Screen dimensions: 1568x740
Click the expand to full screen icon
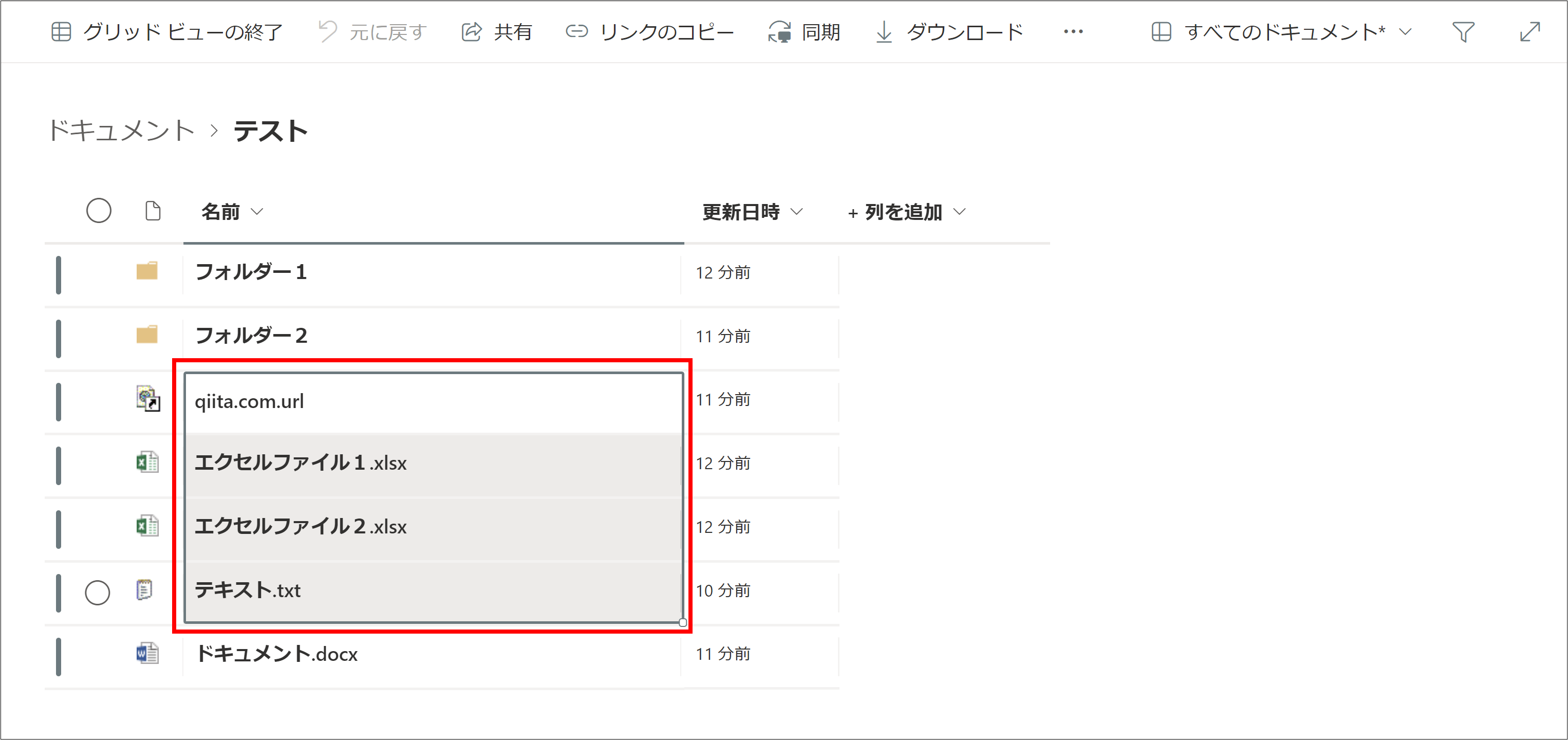click(1529, 32)
